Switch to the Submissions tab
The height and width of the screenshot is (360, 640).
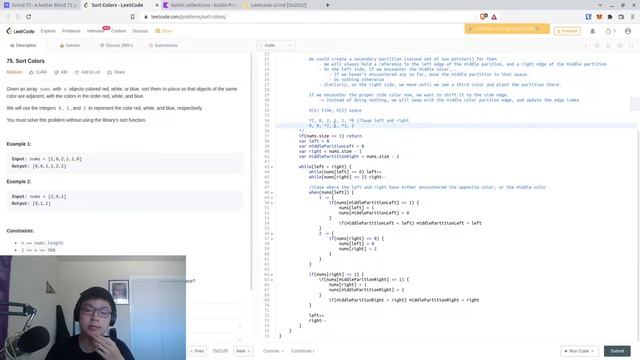coord(163,45)
